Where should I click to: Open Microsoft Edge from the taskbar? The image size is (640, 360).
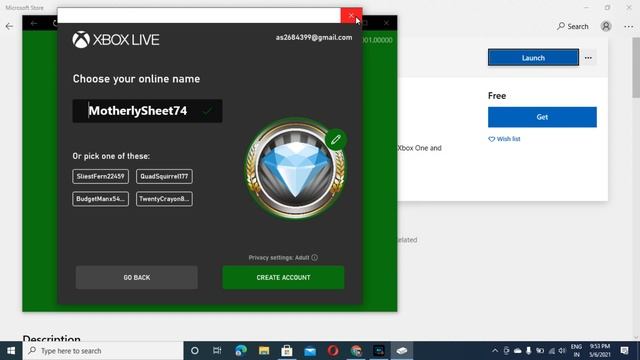click(x=241, y=351)
